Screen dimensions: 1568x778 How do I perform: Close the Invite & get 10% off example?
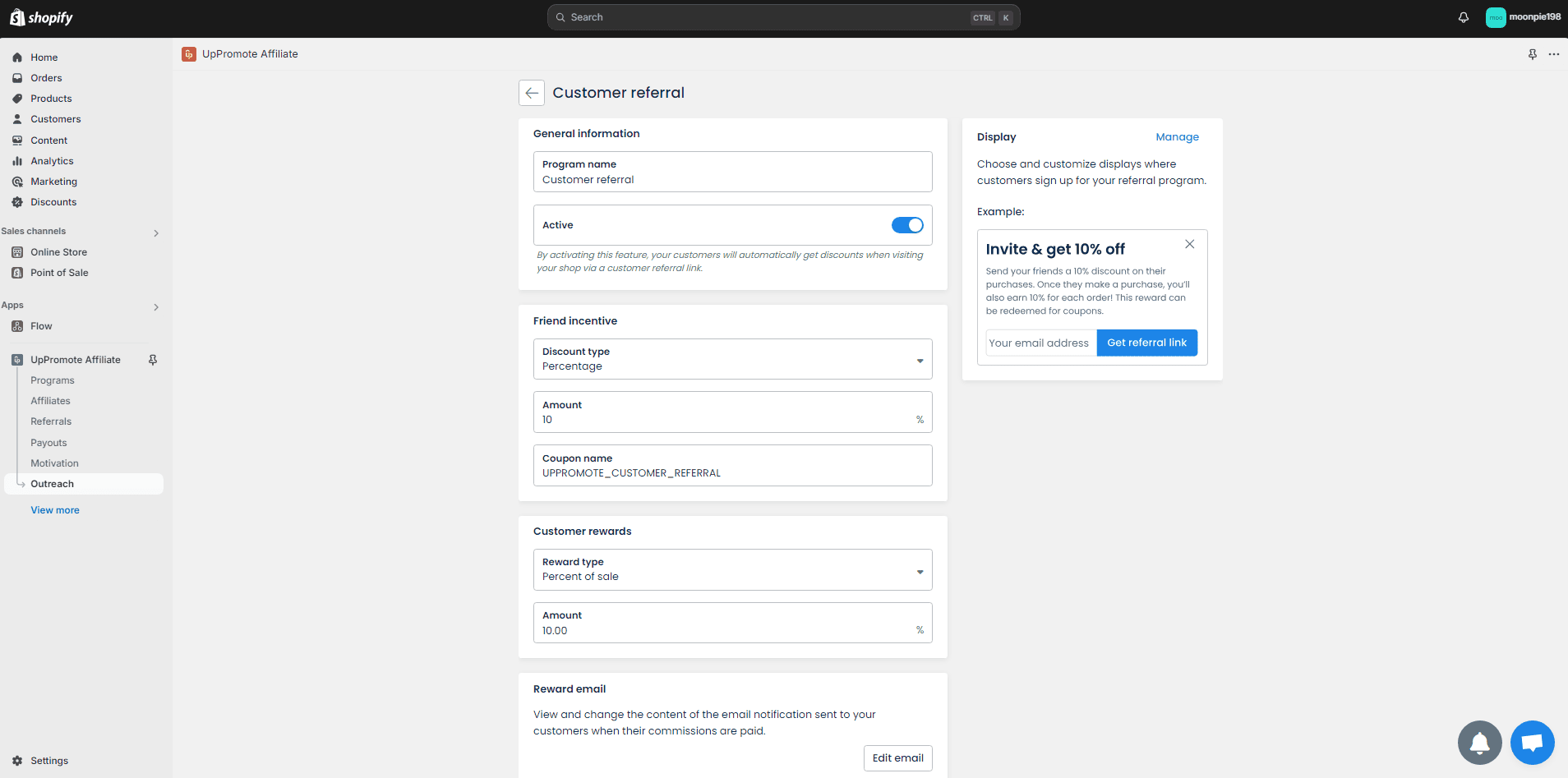click(1189, 244)
